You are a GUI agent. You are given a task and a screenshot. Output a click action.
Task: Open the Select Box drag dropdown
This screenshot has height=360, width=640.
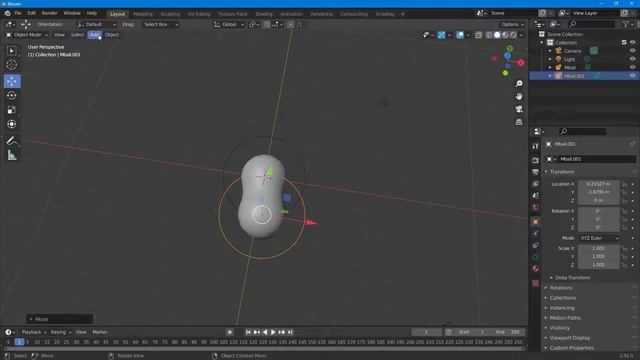[x=161, y=24]
